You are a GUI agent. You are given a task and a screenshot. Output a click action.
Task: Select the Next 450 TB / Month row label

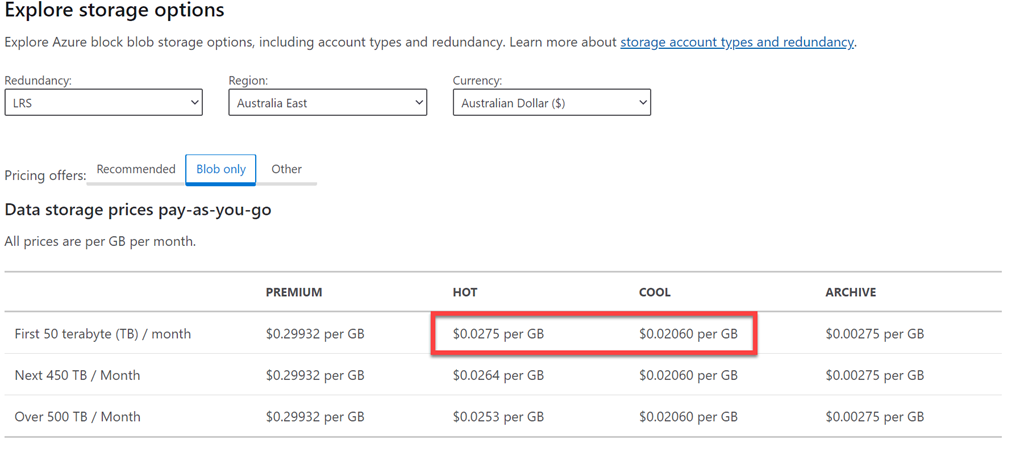point(77,376)
